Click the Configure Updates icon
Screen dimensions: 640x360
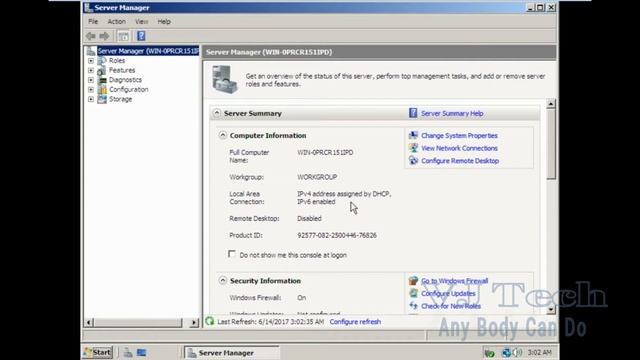click(x=413, y=293)
